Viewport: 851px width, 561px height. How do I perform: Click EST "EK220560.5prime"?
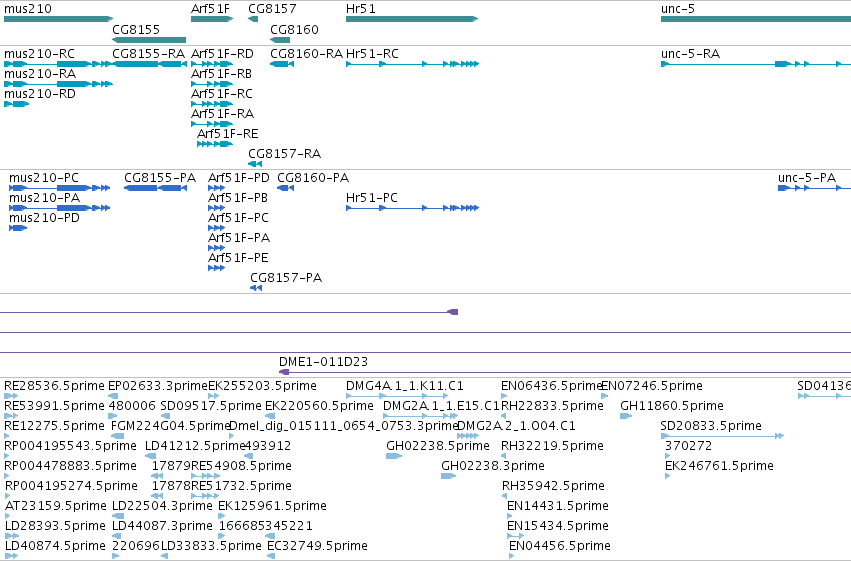[x=319, y=406]
